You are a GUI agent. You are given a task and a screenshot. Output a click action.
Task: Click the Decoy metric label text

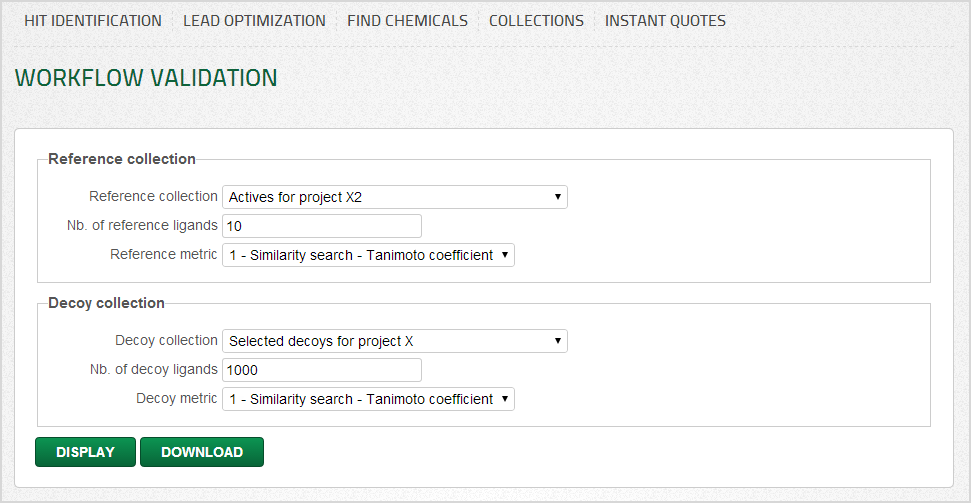click(176, 398)
